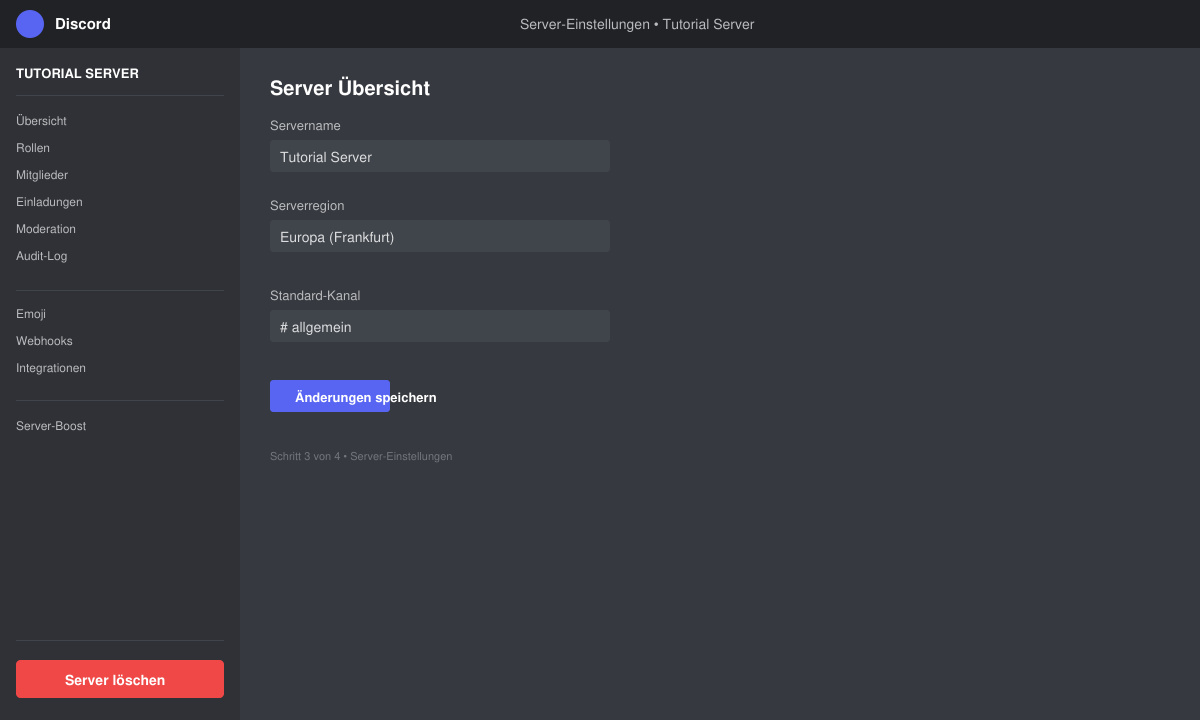This screenshot has width=1200, height=720.
Task: Click the Servername input field
Action: coord(440,156)
